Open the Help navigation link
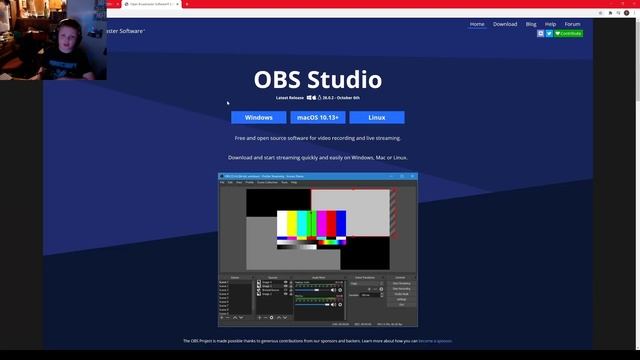640x360 pixels. 550,24
